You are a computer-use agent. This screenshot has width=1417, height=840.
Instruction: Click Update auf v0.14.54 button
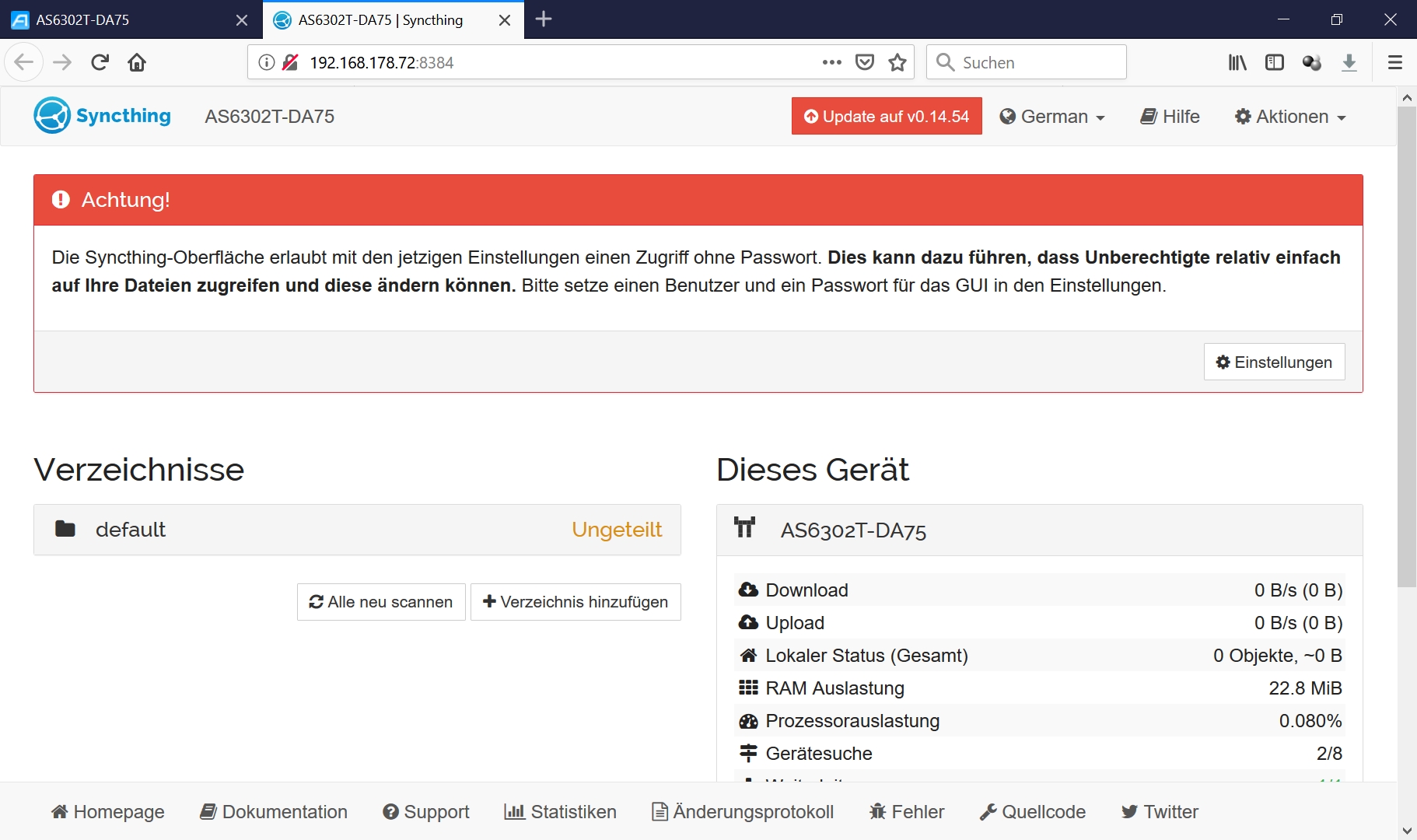887,117
